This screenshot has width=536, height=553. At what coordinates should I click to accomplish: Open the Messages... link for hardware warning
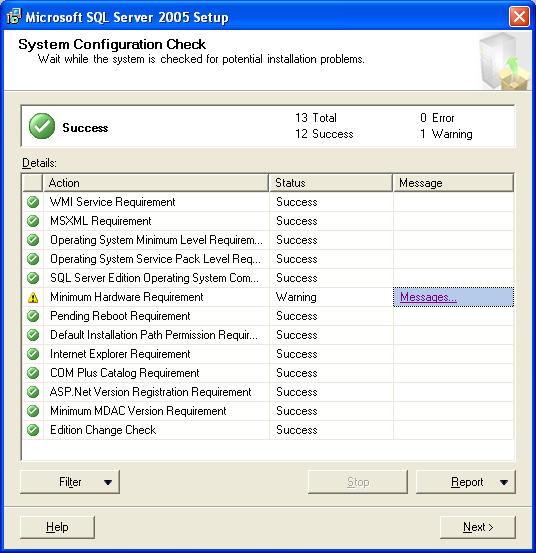[x=428, y=297]
